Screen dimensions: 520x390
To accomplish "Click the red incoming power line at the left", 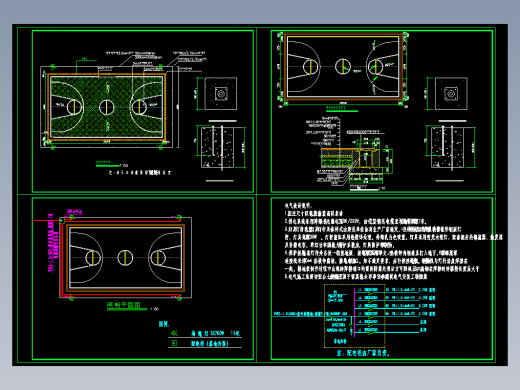I will tap(46, 220).
